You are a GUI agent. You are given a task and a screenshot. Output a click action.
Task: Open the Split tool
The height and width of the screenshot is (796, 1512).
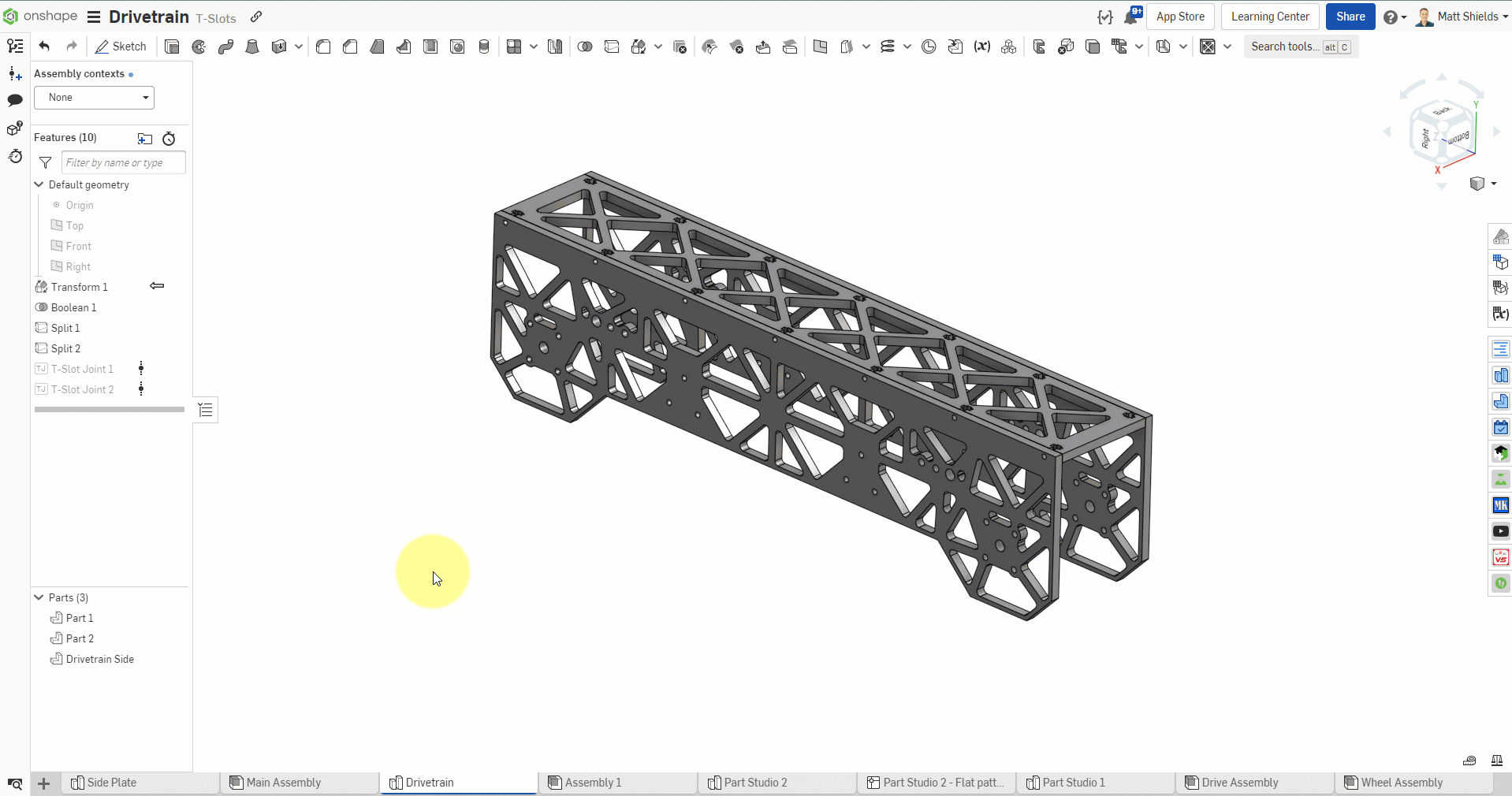612,47
